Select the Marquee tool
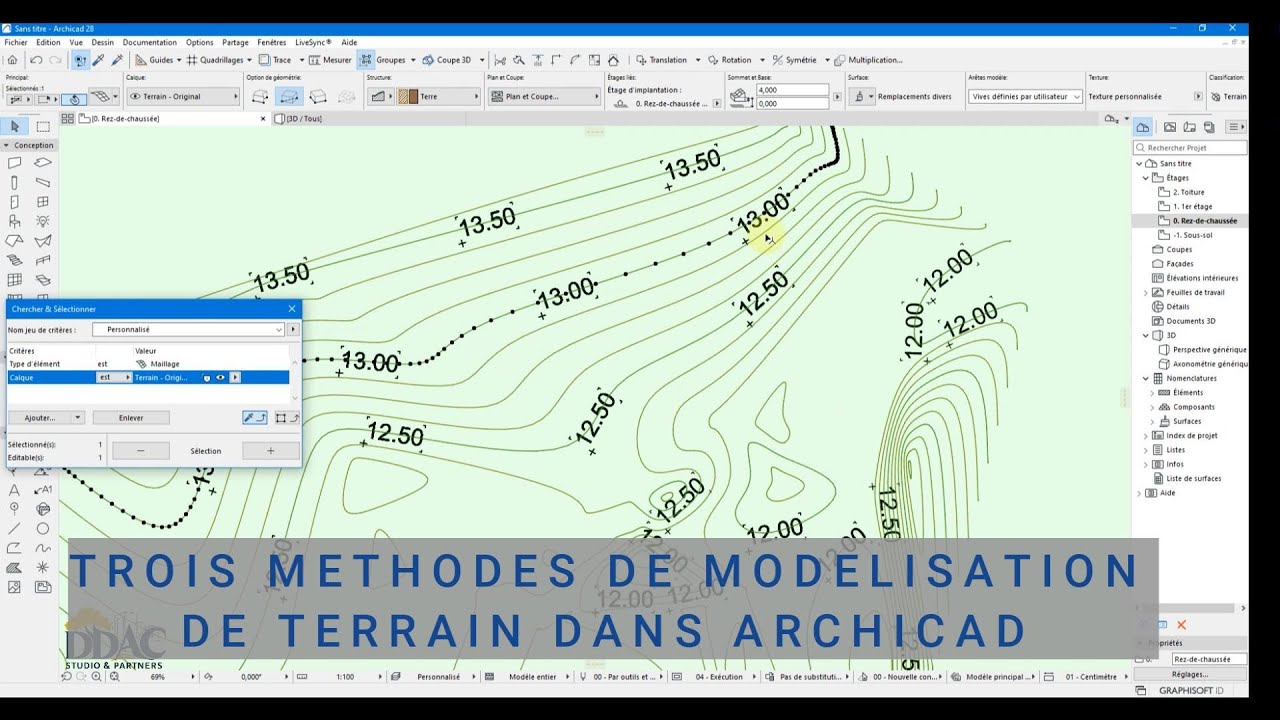1280x720 pixels. (x=43, y=127)
